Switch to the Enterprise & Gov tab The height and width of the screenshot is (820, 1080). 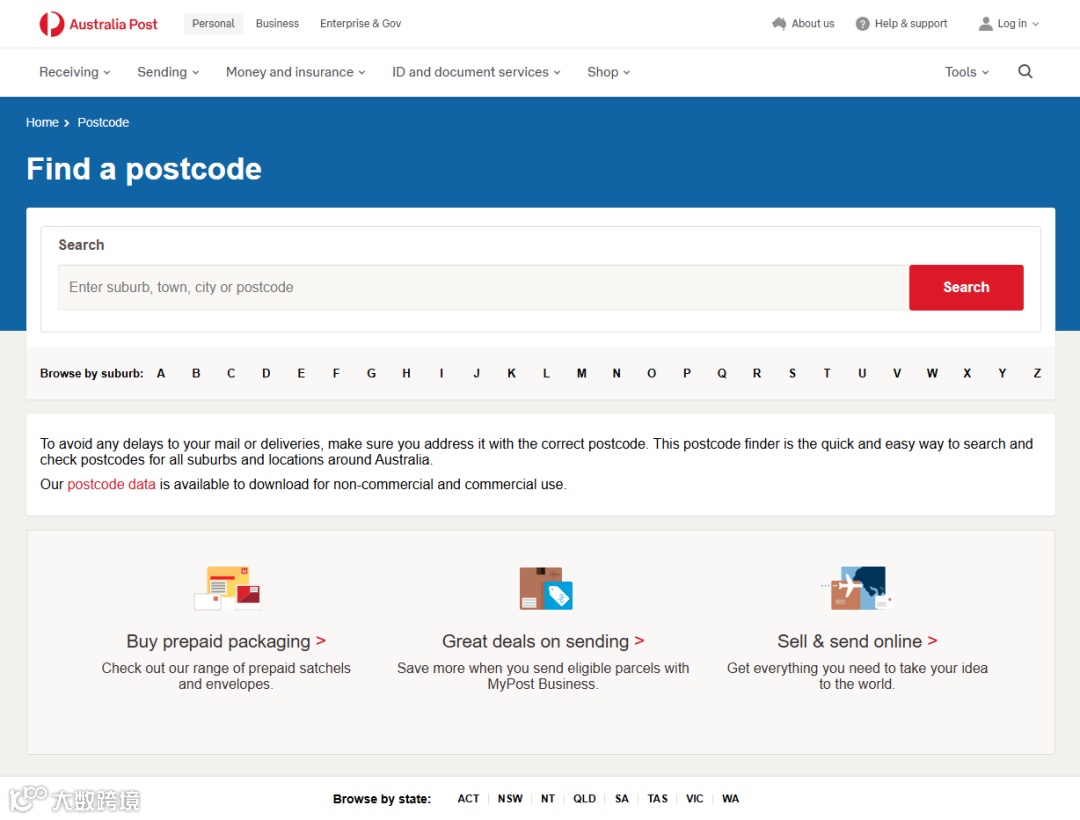tap(360, 23)
